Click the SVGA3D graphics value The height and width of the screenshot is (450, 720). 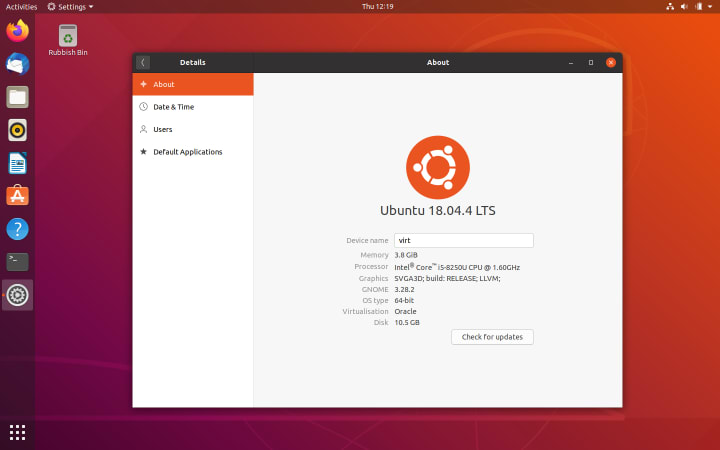tap(447, 278)
